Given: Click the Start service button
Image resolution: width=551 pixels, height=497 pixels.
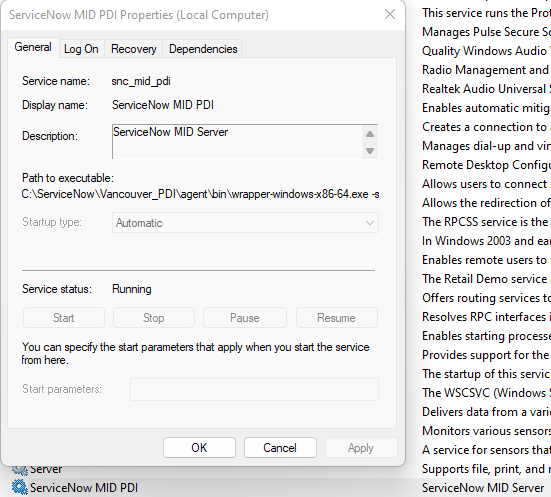Looking at the screenshot, I should click(64, 318).
